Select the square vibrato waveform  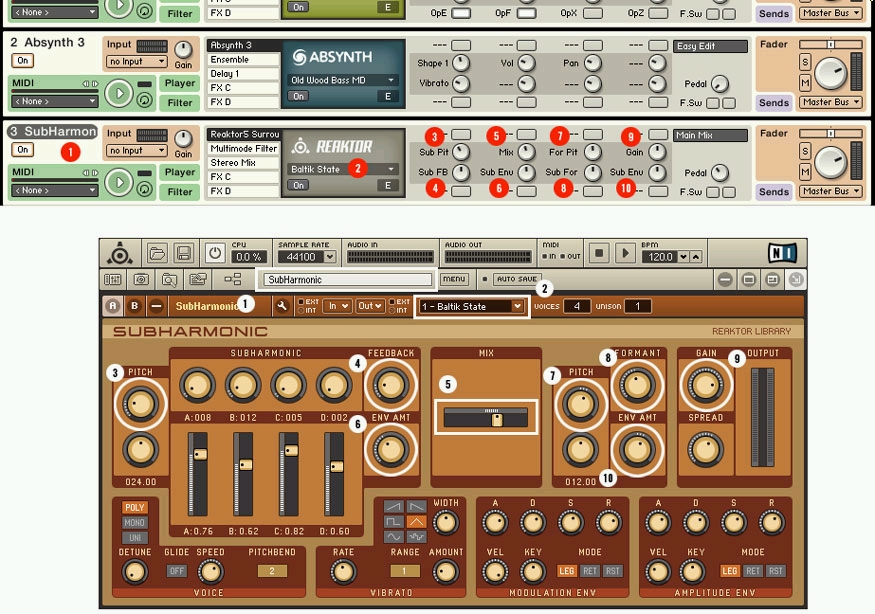click(393, 522)
